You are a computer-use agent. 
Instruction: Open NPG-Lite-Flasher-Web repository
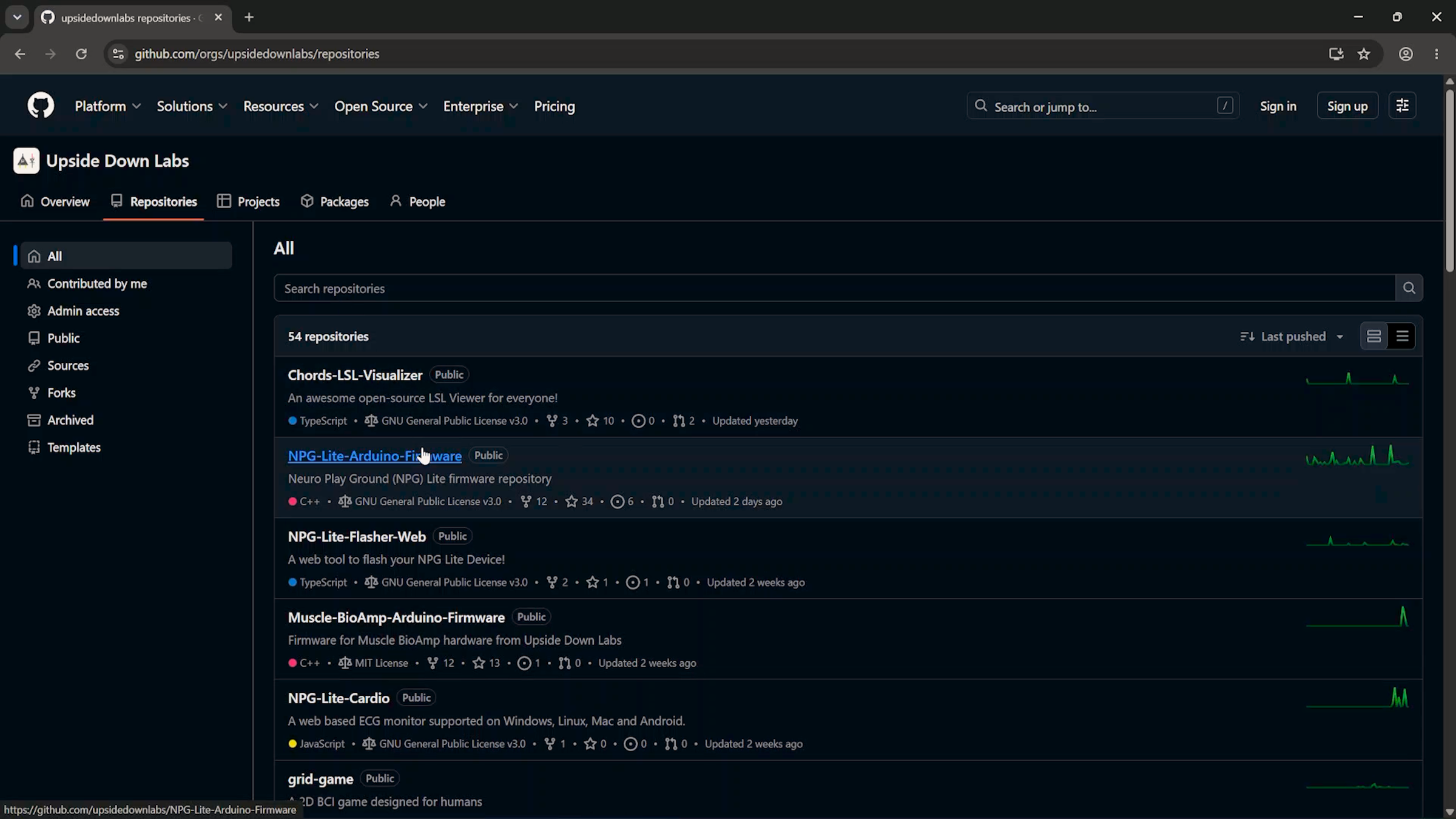[357, 536]
